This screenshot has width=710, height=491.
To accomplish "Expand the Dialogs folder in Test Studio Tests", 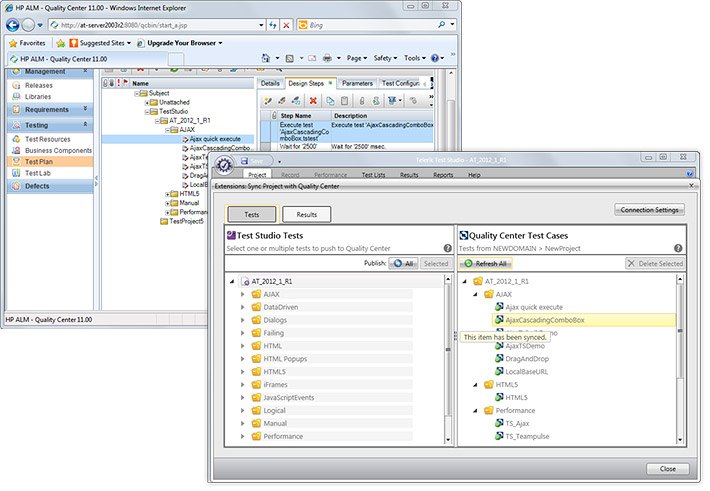I will 242,320.
